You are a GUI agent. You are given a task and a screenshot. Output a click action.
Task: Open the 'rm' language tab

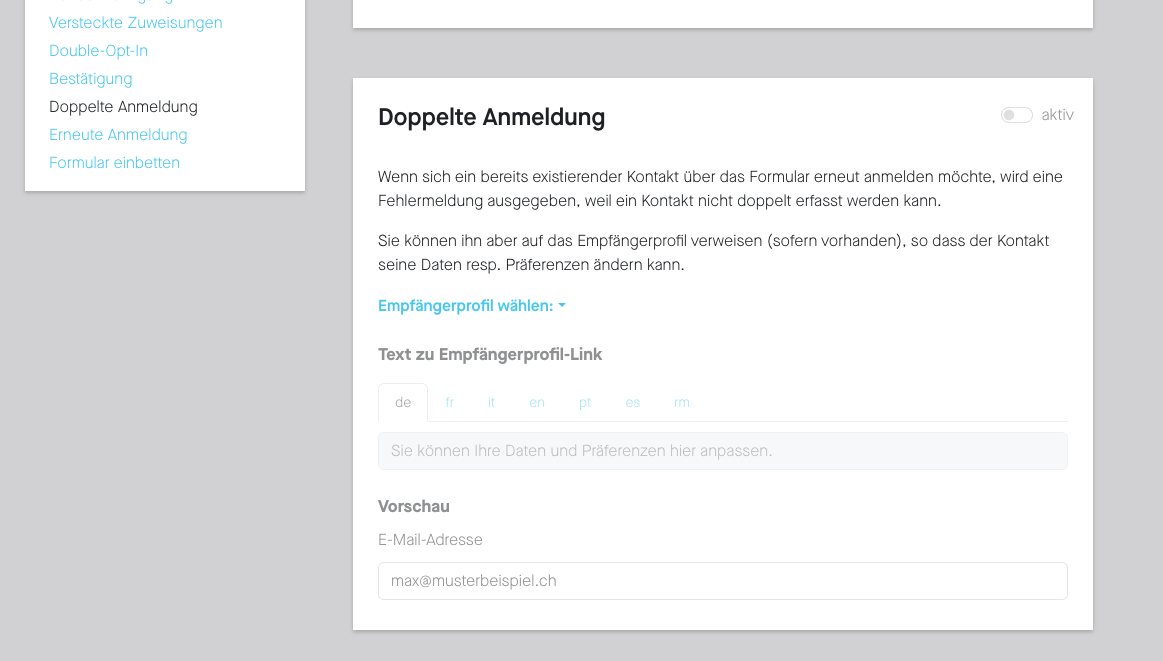pyautogui.click(x=681, y=402)
